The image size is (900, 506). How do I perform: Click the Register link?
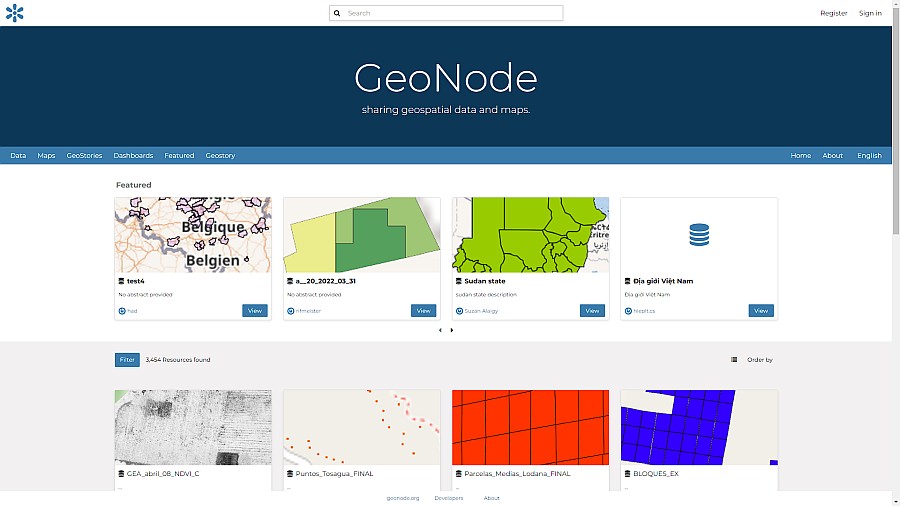tap(833, 13)
